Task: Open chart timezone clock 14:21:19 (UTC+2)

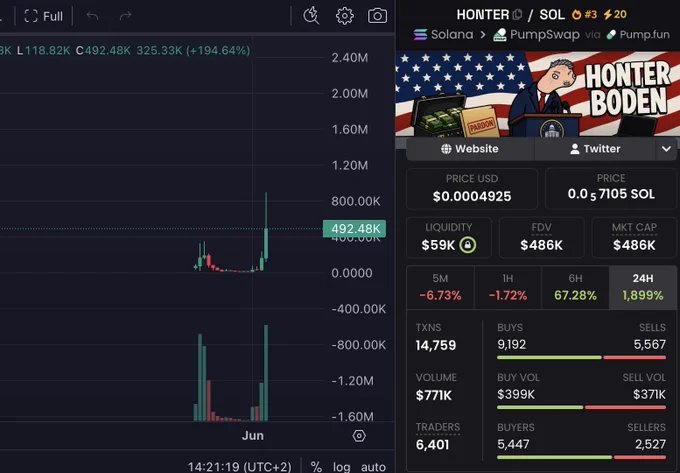Action: click(x=239, y=467)
